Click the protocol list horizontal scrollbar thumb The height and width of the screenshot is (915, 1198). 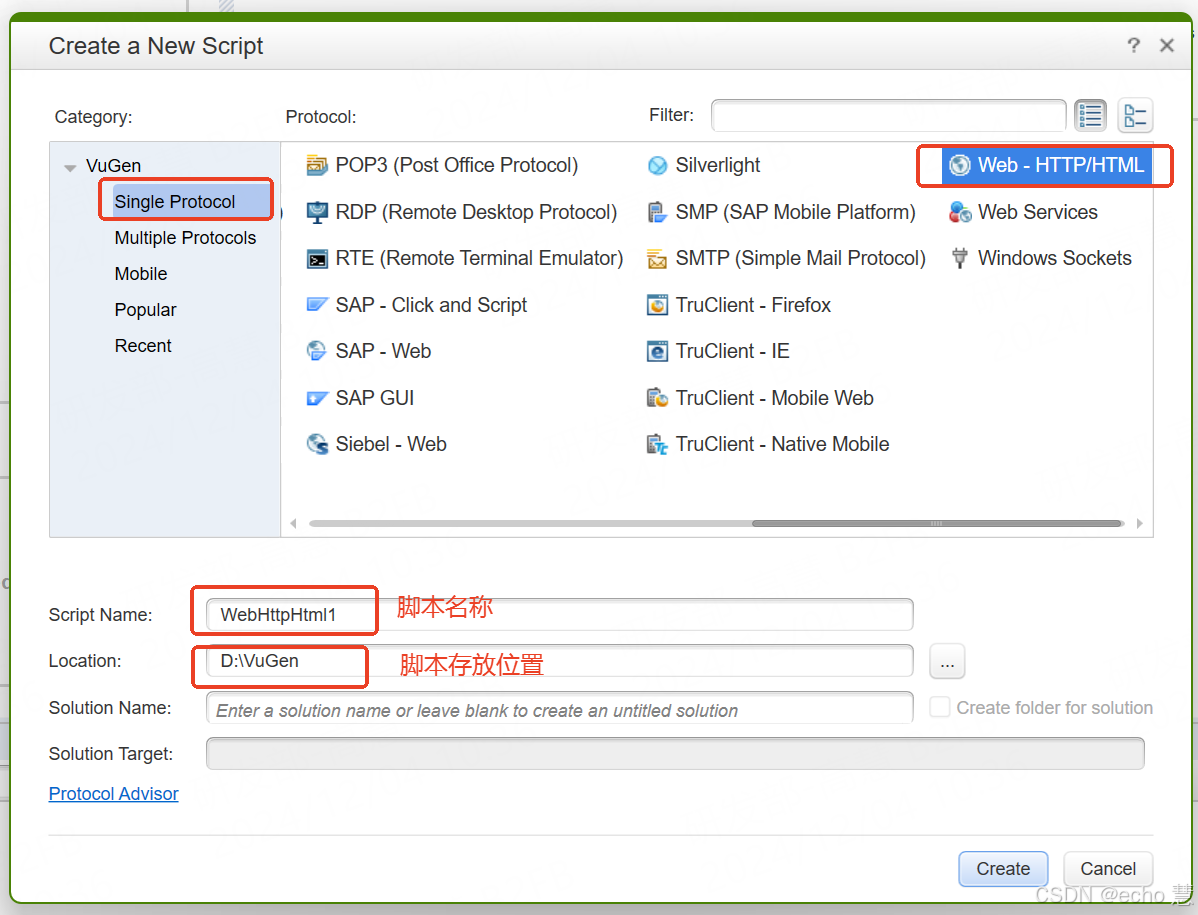tap(936, 523)
